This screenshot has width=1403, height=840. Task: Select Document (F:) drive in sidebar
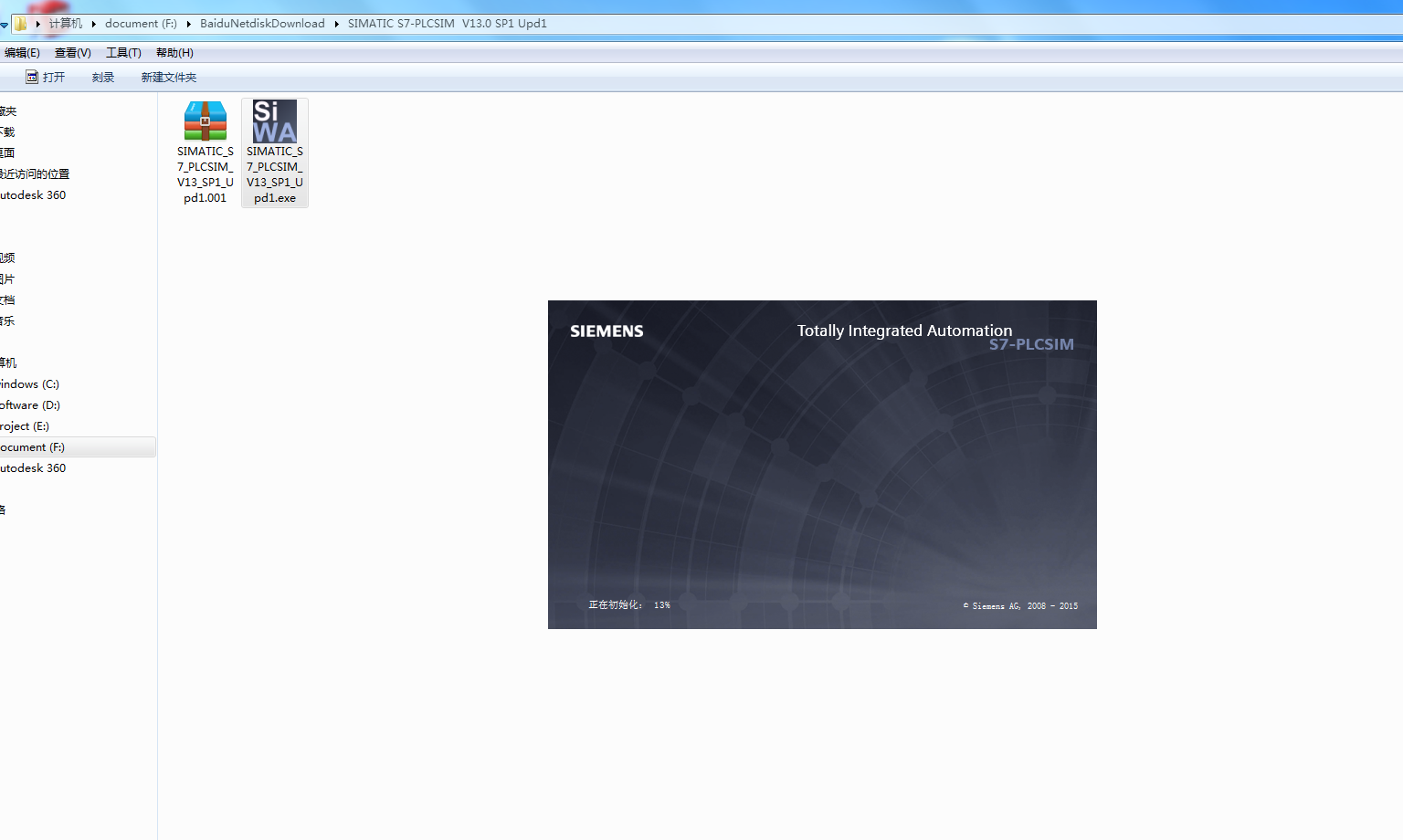pyautogui.click(x=78, y=447)
